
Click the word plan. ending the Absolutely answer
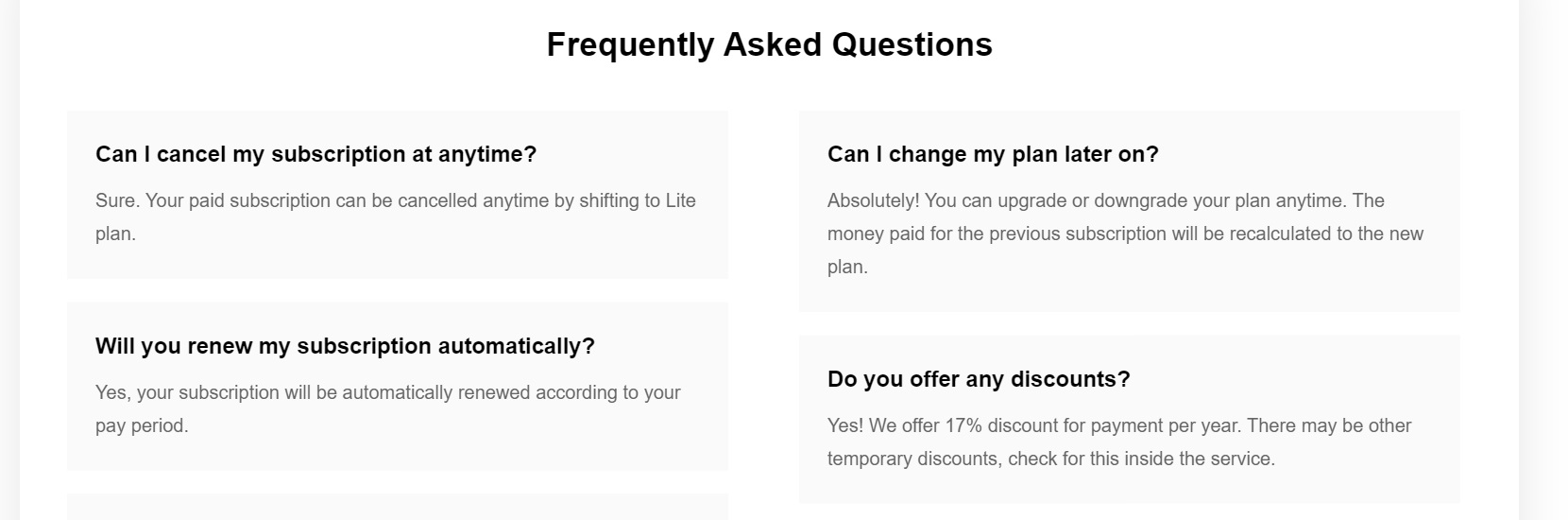point(847,267)
